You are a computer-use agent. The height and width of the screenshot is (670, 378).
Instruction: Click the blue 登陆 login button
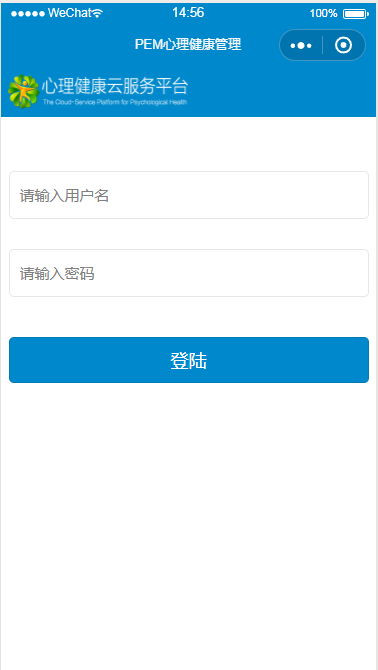point(189,360)
